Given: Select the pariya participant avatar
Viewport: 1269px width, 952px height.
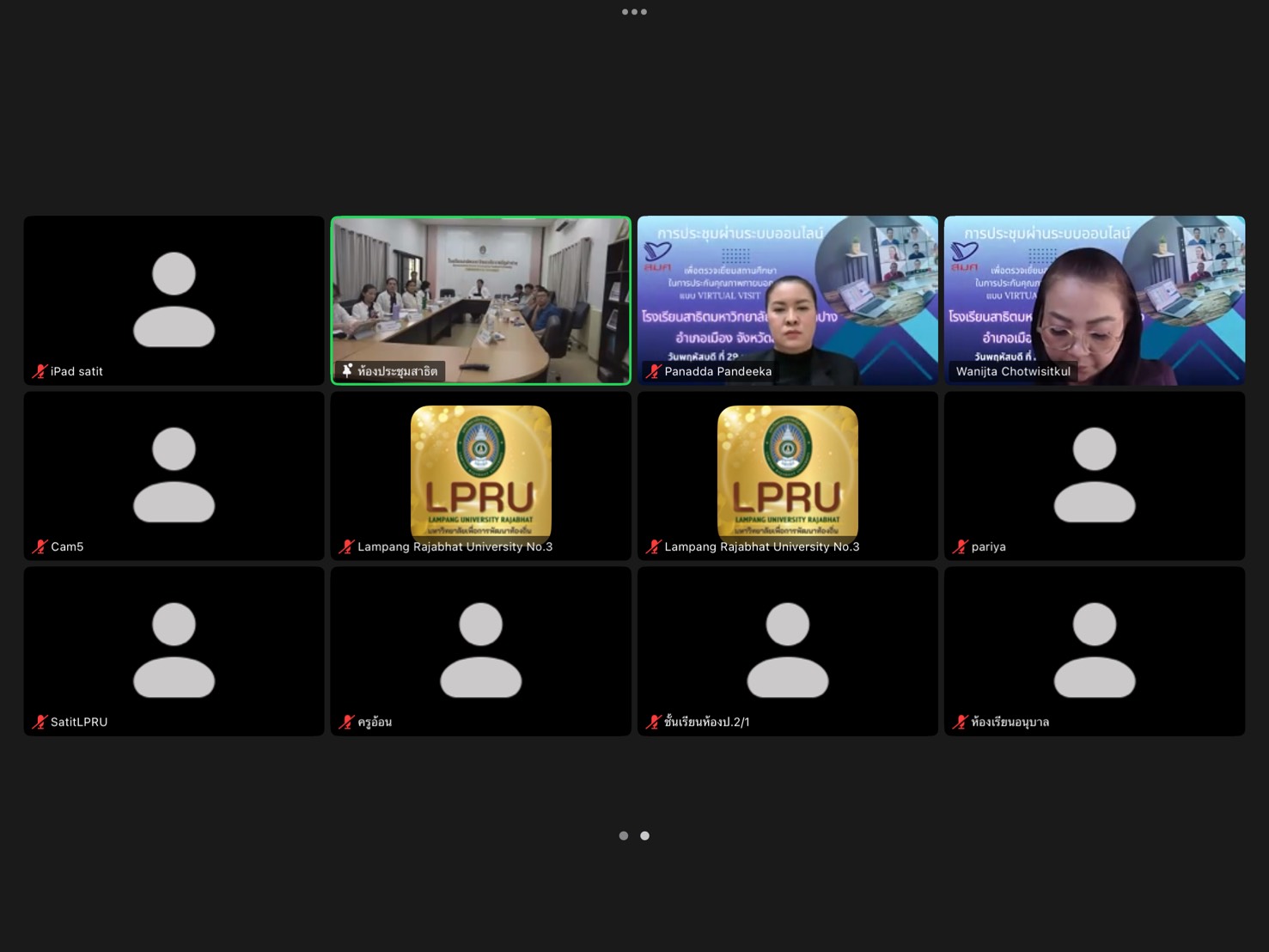Looking at the screenshot, I should click(1094, 474).
